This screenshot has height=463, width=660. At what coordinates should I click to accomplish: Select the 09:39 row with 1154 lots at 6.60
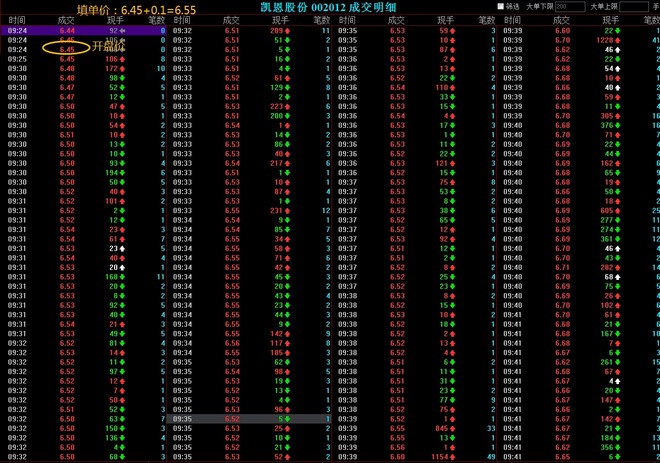pos(415,457)
